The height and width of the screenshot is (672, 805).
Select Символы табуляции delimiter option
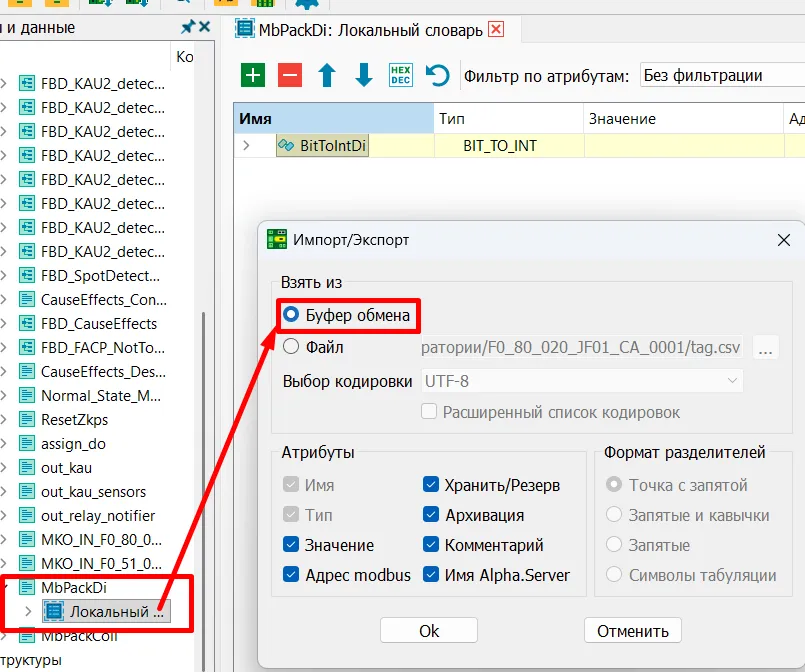tap(614, 574)
